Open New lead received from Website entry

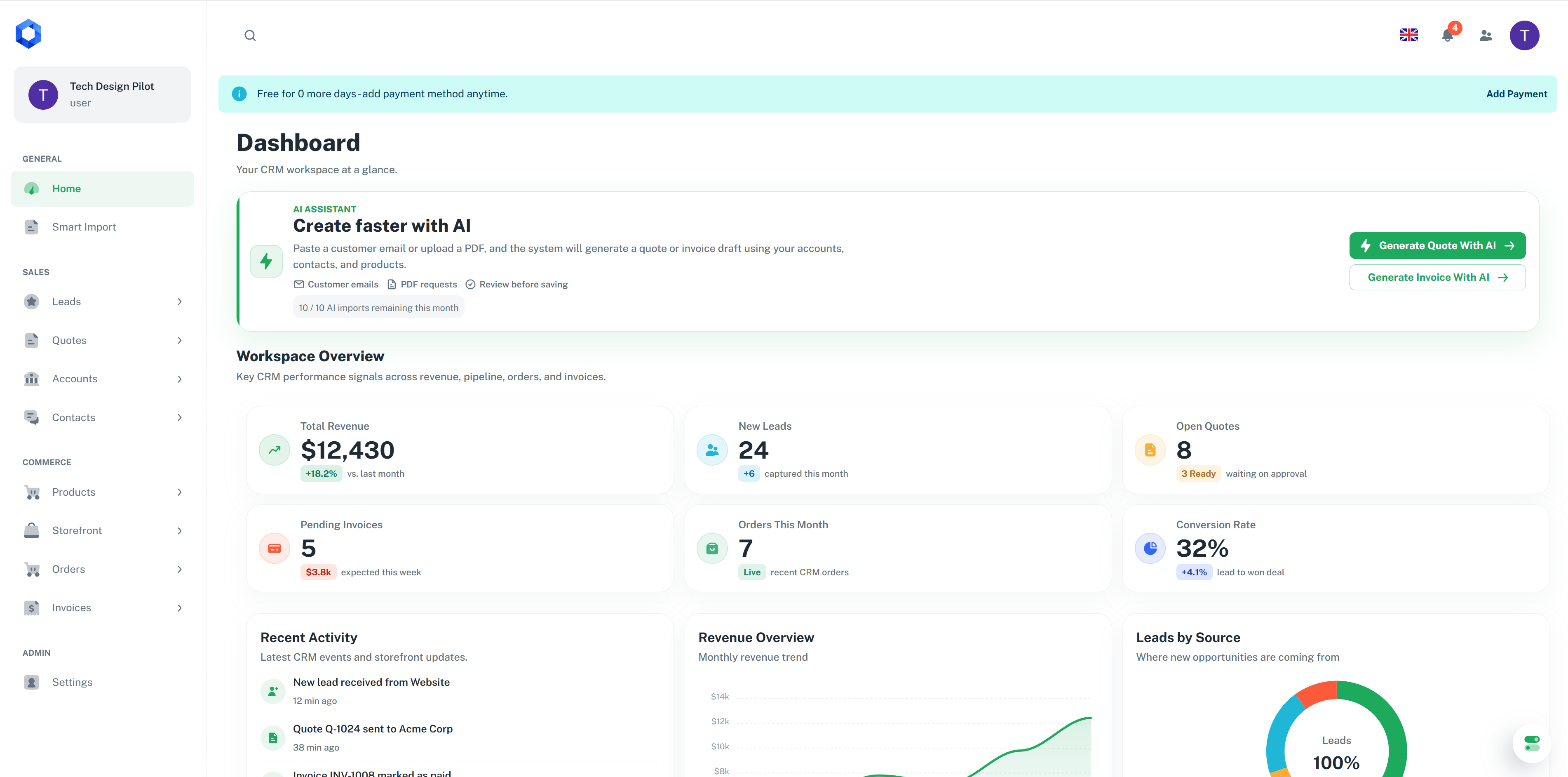[x=460, y=691]
